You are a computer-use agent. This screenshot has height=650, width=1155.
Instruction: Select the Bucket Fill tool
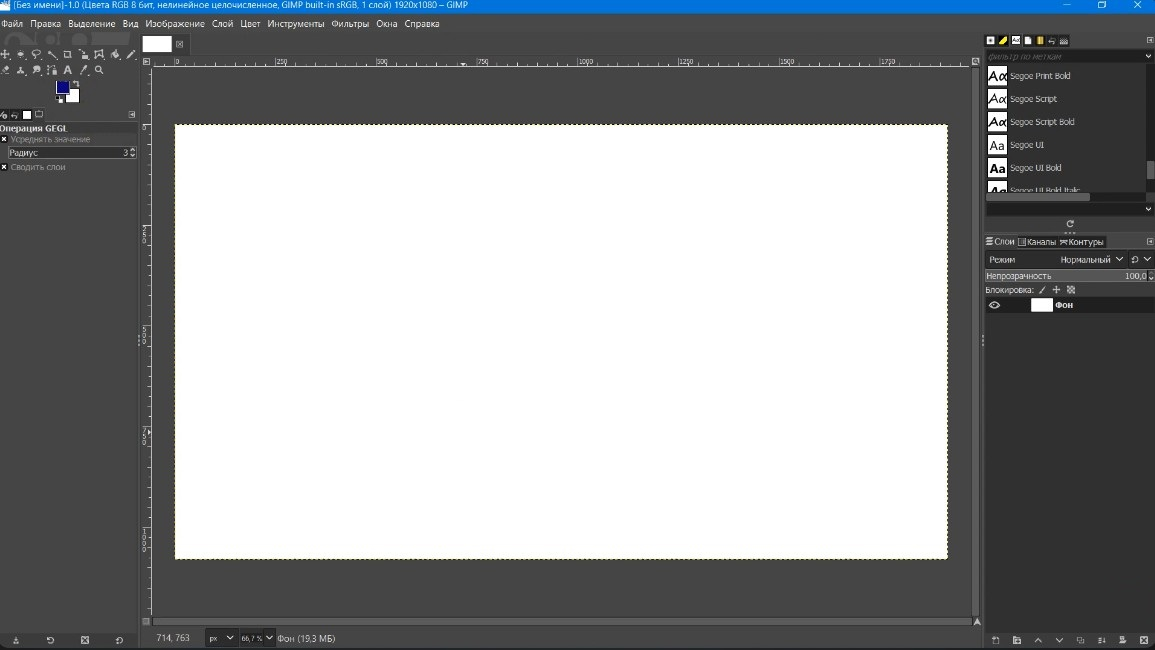pyautogui.click(x=115, y=55)
